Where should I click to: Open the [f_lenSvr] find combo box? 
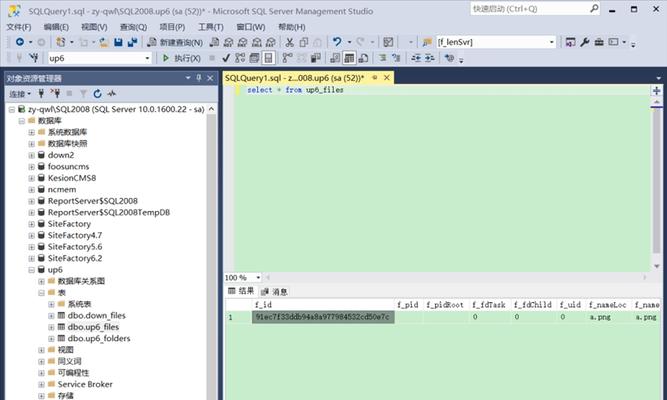click(496, 42)
